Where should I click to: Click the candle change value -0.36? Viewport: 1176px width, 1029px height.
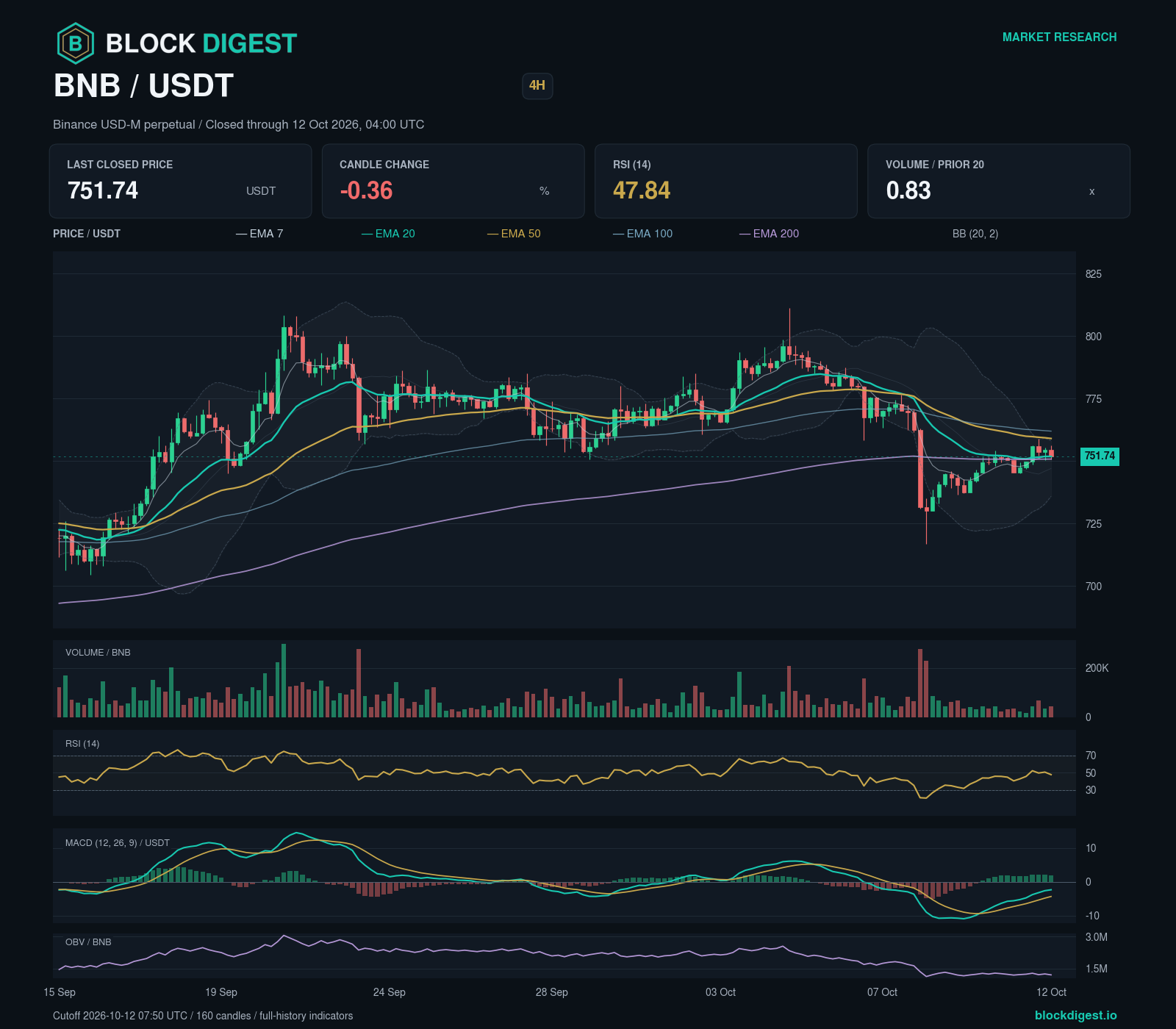(366, 190)
